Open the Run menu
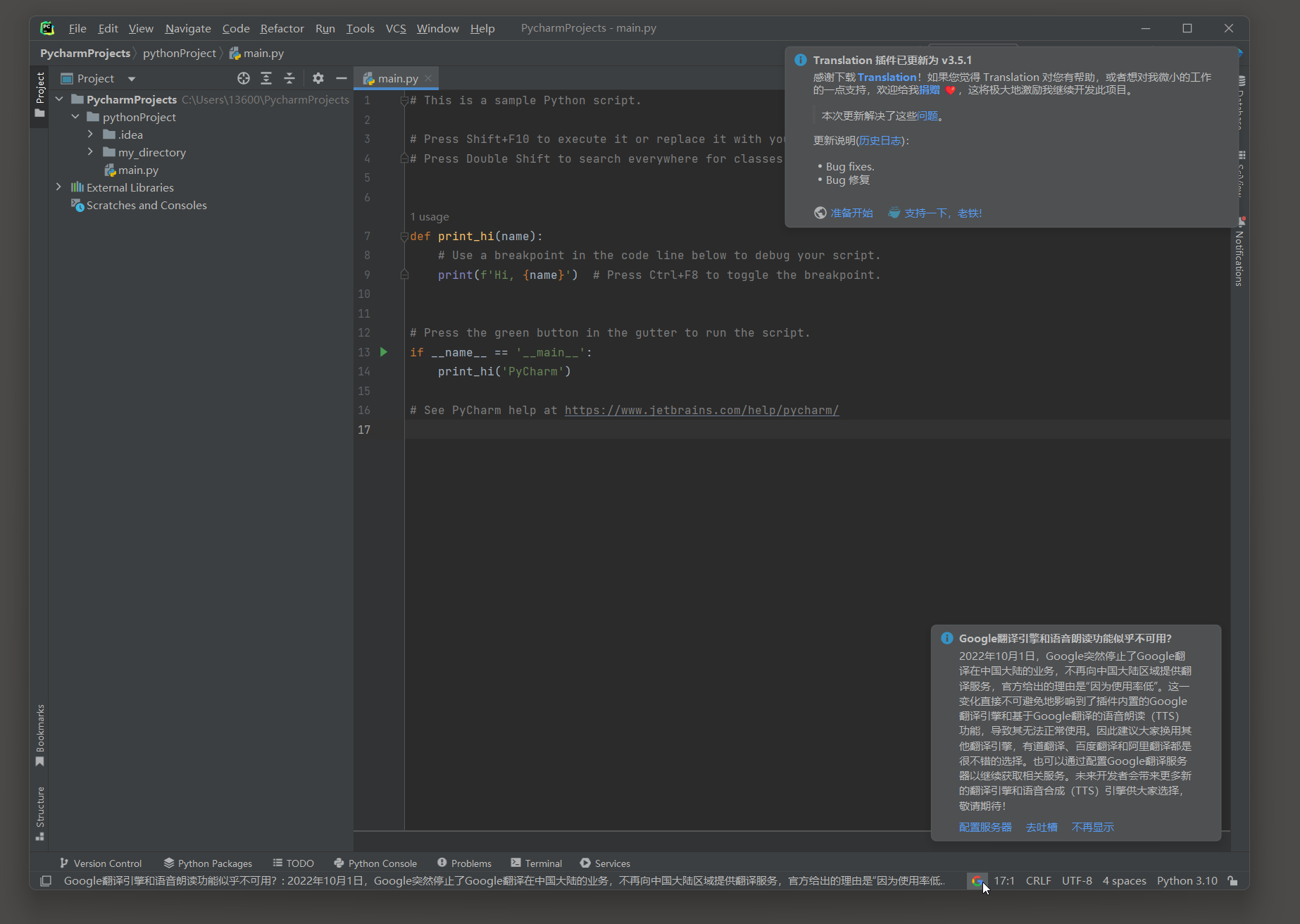This screenshot has height=924, width=1300. [x=325, y=28]
